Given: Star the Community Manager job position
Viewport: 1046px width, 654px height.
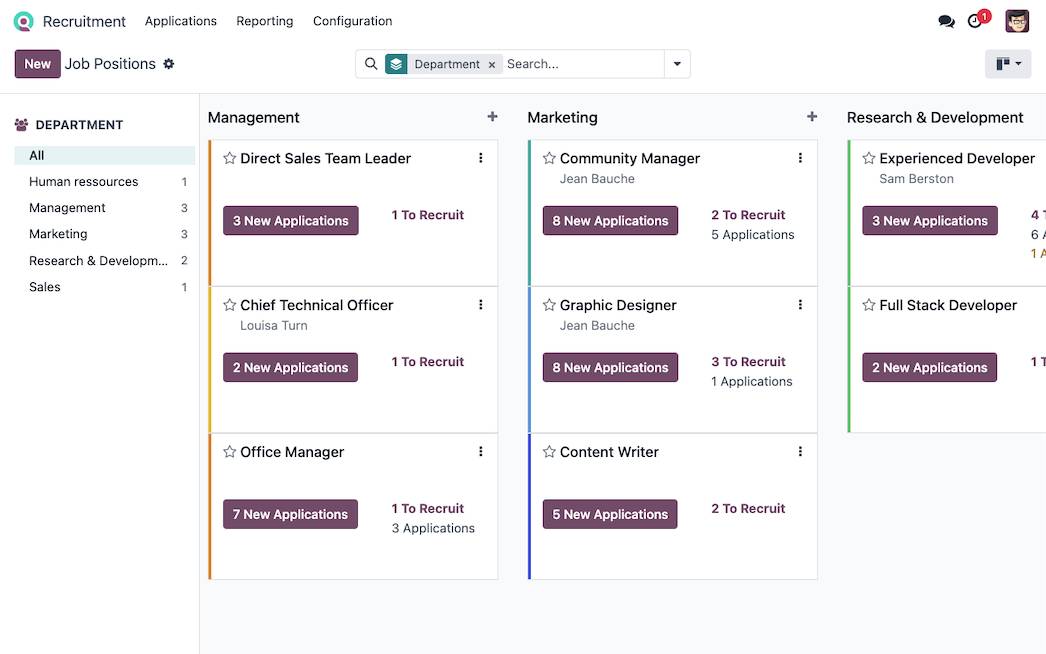Looking at the screenshot, I should pyautogui.click(x=548, y=158).
